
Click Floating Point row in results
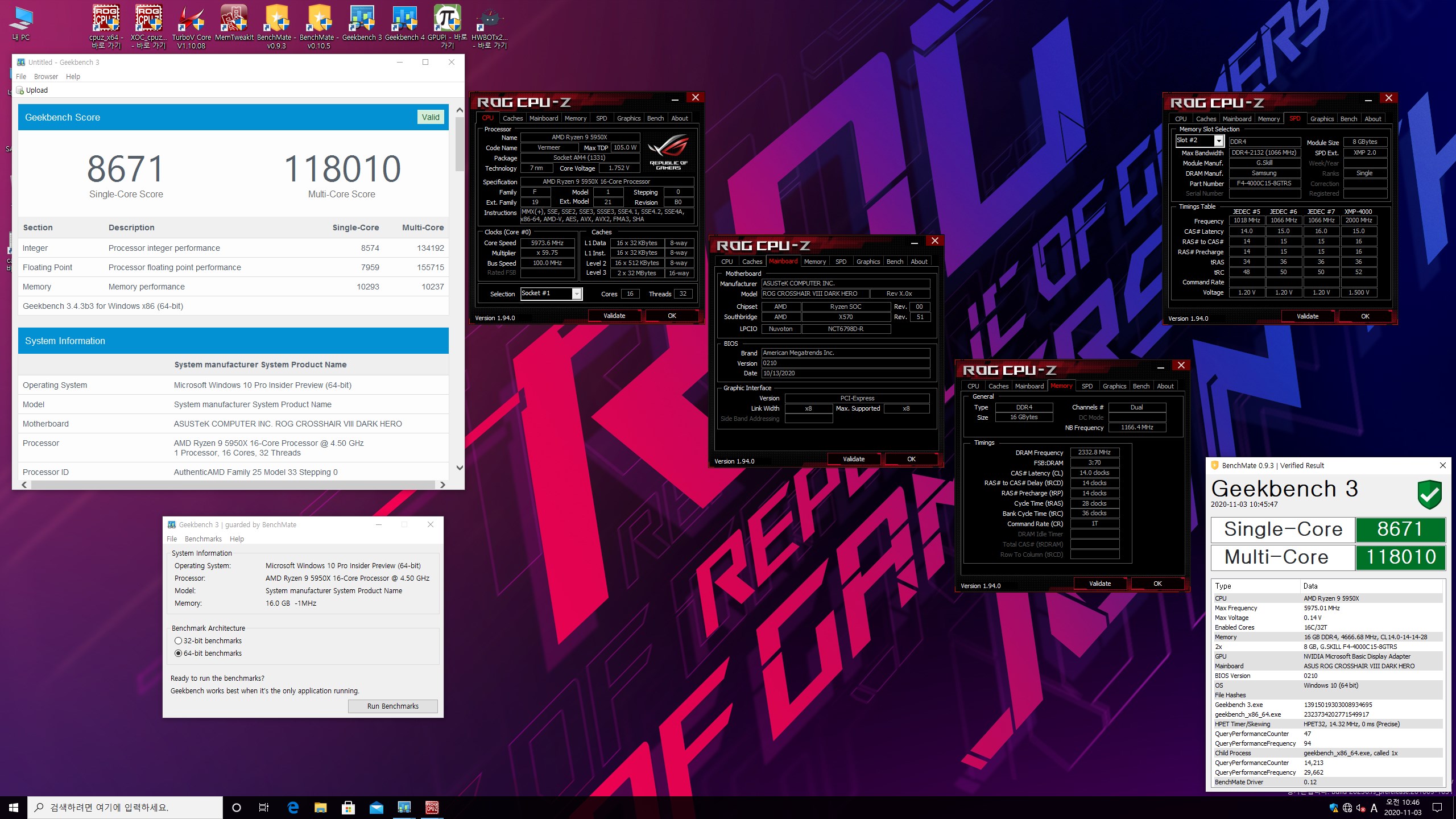click(x=233, y=267)
